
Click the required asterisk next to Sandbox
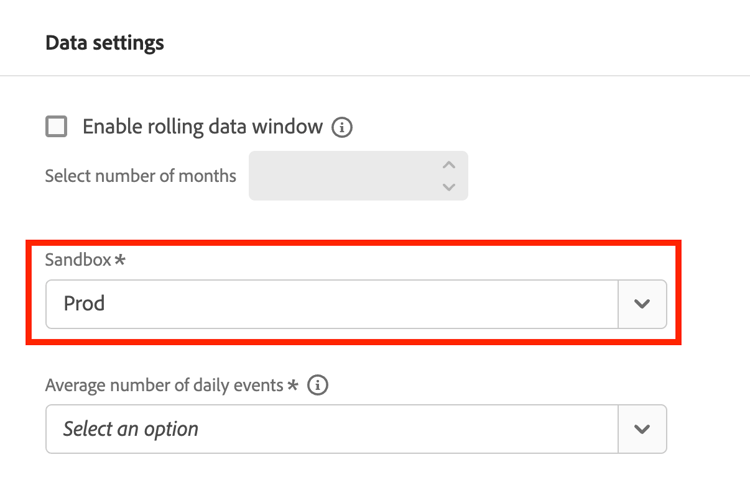pos(121,260)
